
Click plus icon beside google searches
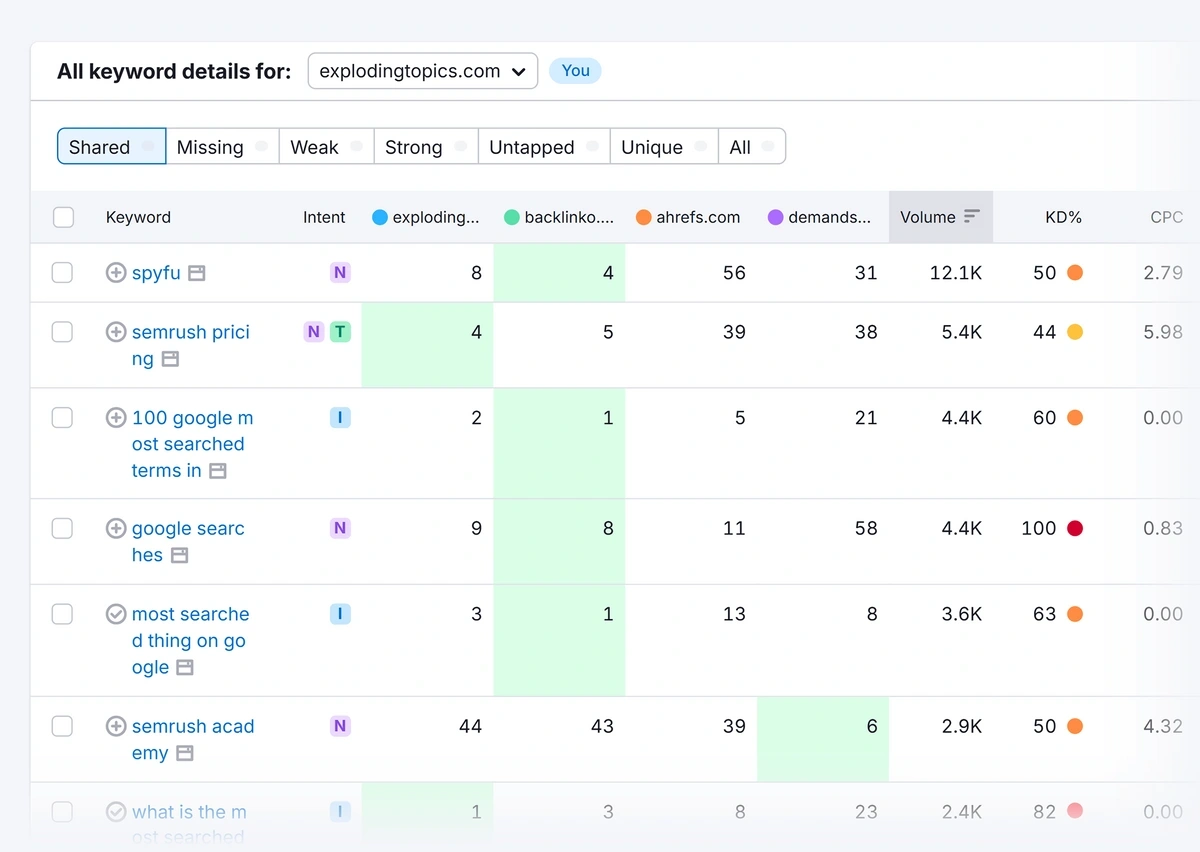coord(116,528)
